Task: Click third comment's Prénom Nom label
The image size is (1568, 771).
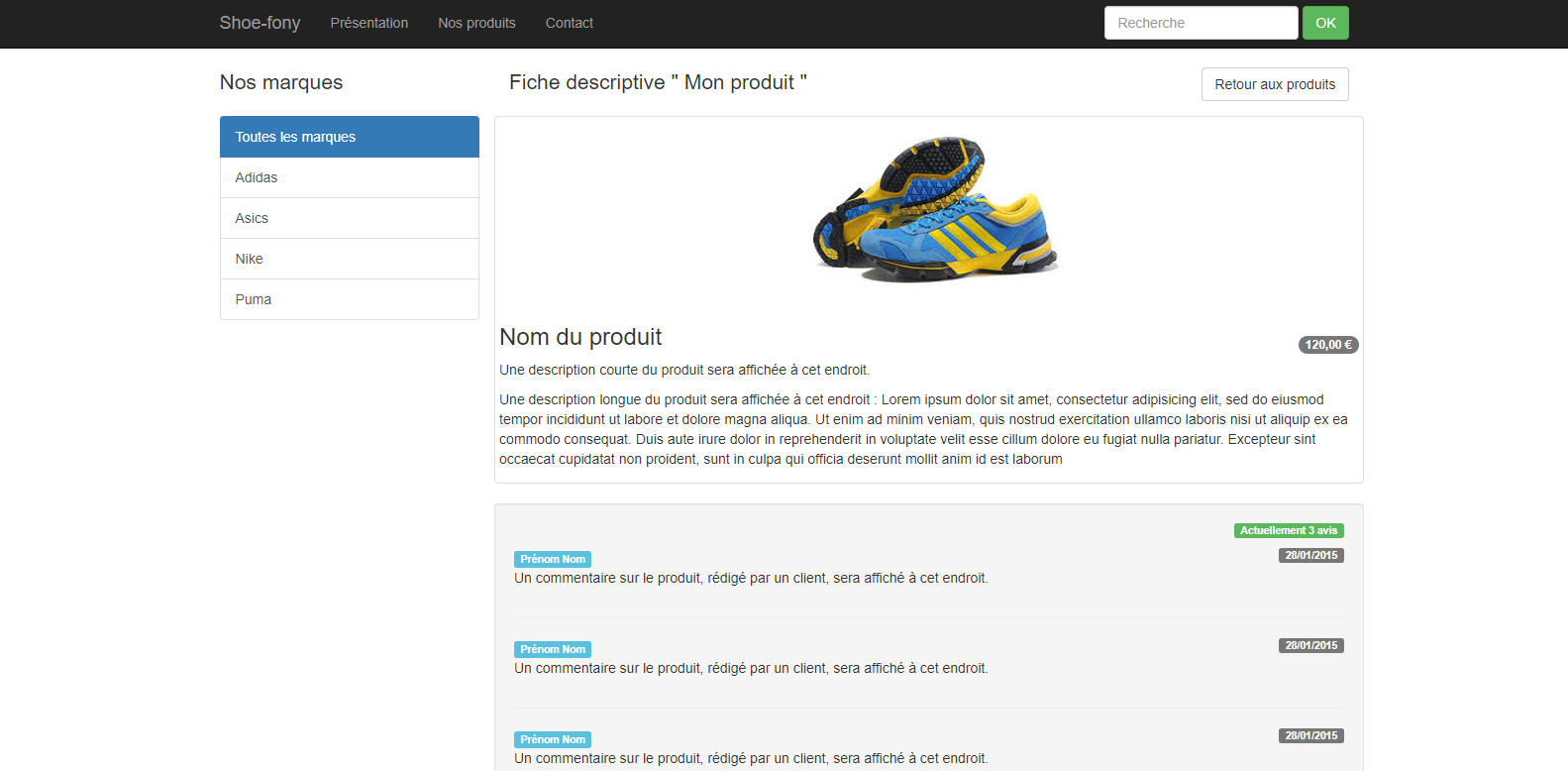Action: 552,739
